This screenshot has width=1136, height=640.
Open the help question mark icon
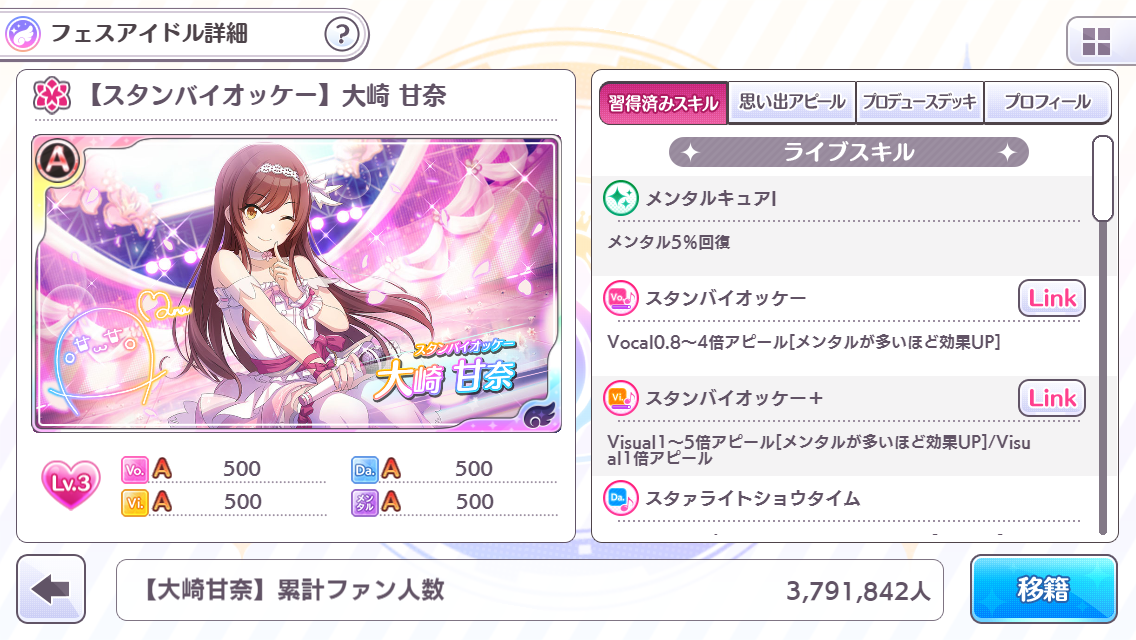(x=341, y=33)
